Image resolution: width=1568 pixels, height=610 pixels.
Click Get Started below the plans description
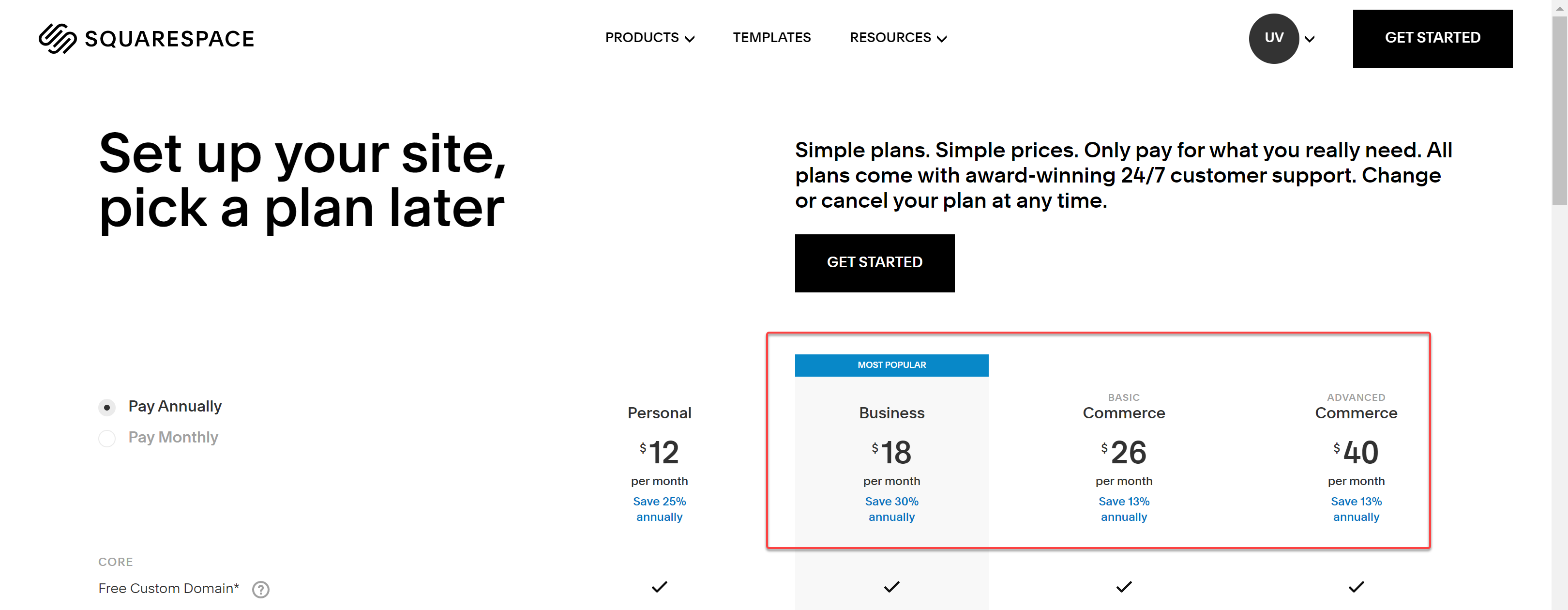pyautogui.click(x=874, y=263)
